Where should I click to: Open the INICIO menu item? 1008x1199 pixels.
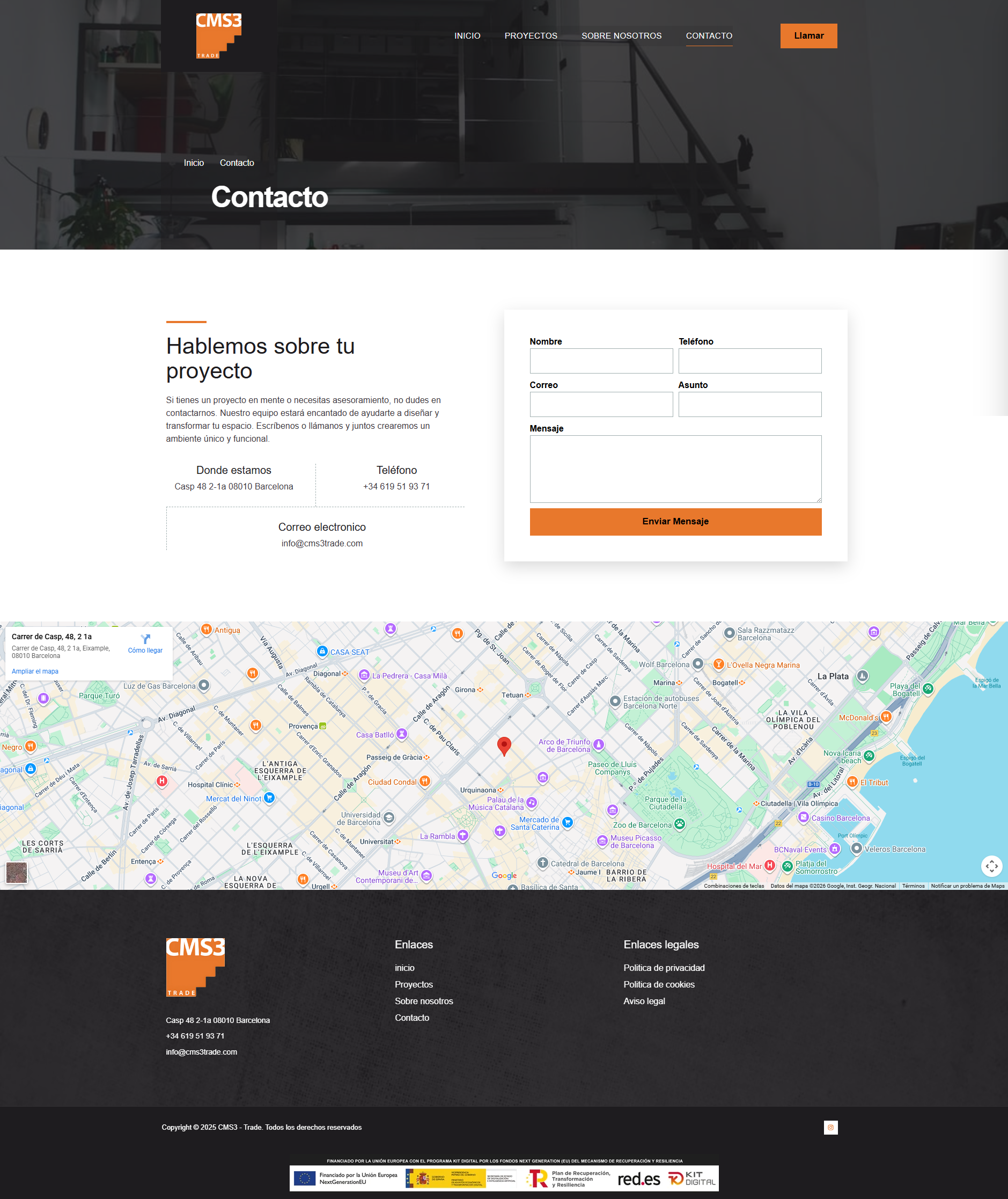click(467, 35)
